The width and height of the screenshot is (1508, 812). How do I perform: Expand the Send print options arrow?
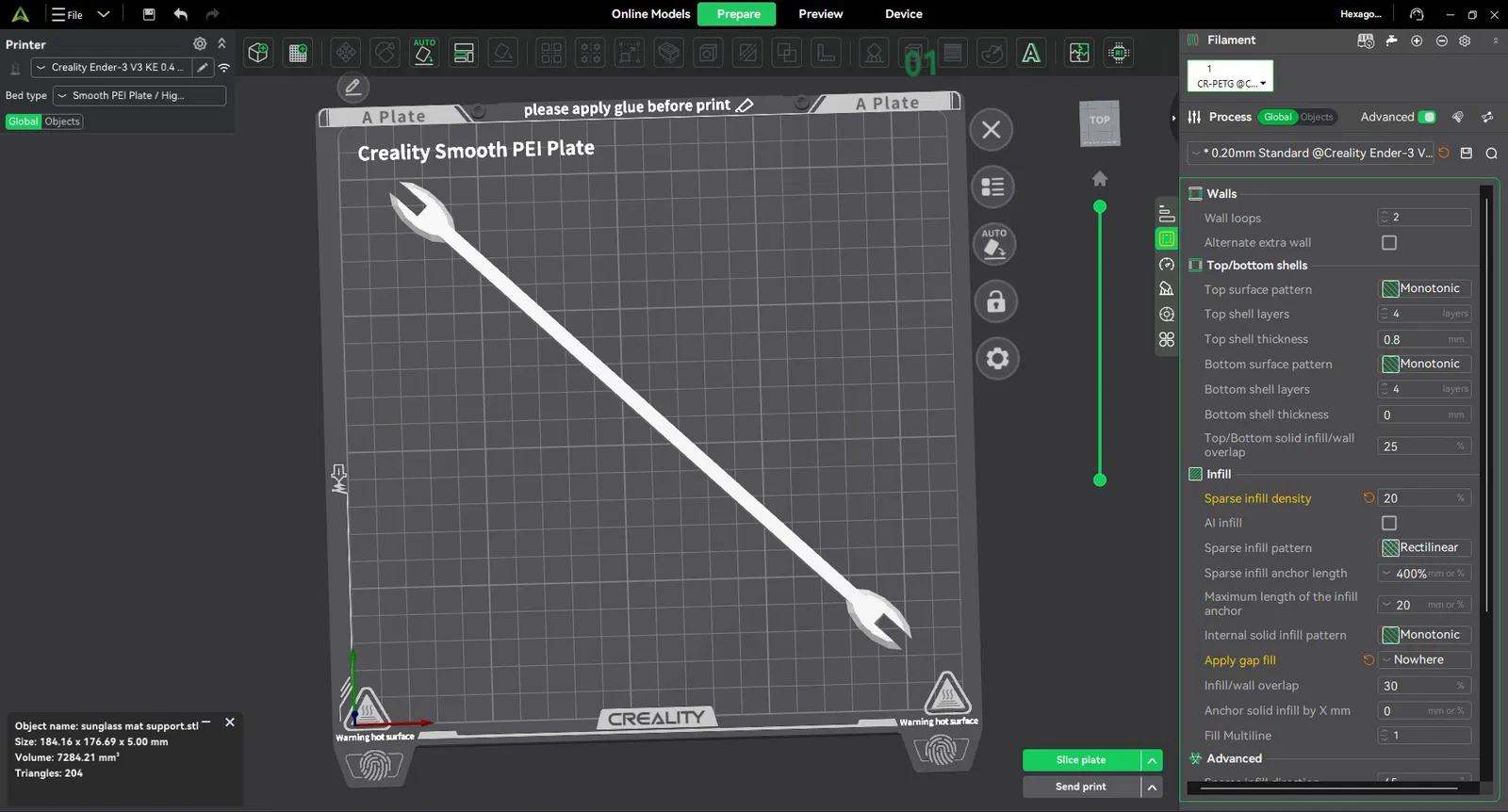click(1152, 787)
